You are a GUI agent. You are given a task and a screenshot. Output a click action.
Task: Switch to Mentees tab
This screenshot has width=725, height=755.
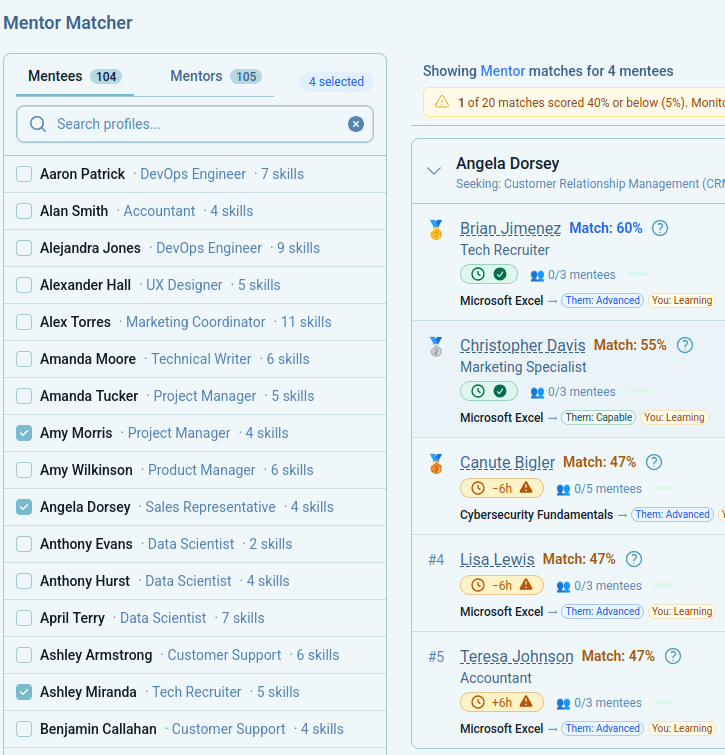75,76
